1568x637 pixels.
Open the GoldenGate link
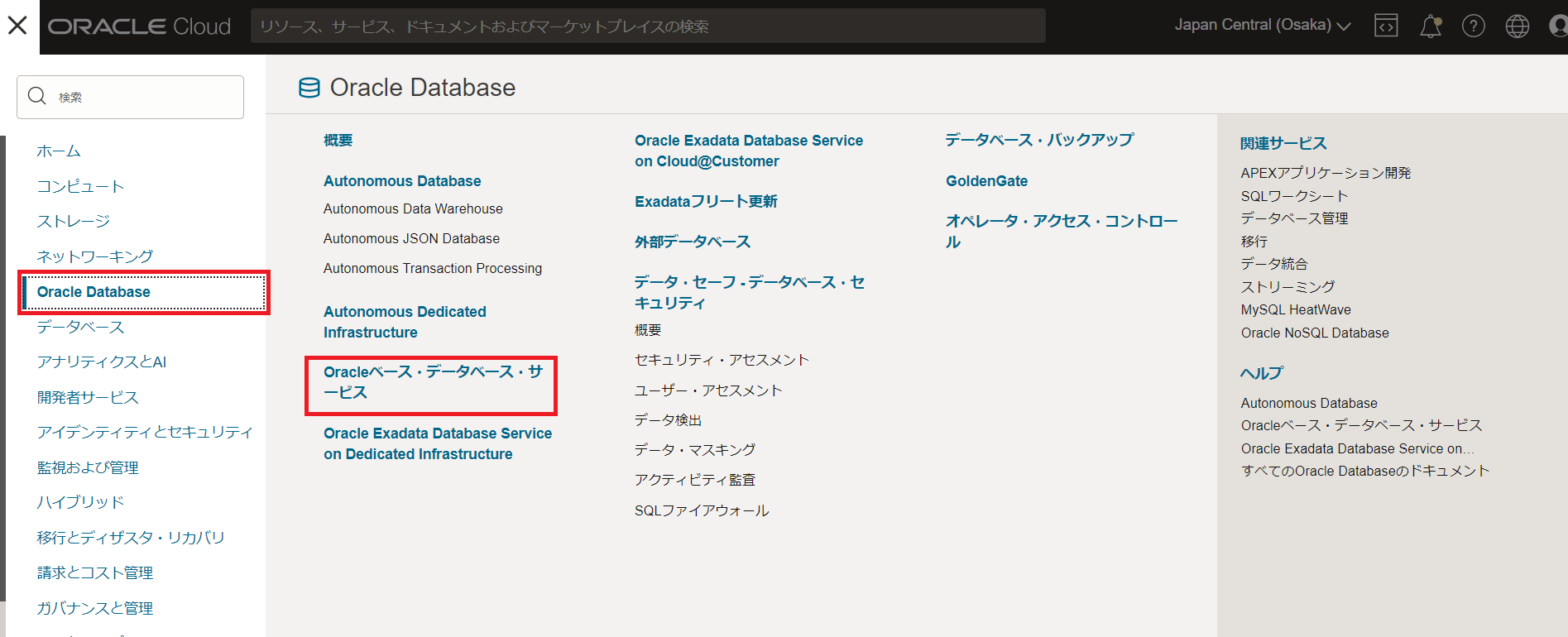[986, 181]
